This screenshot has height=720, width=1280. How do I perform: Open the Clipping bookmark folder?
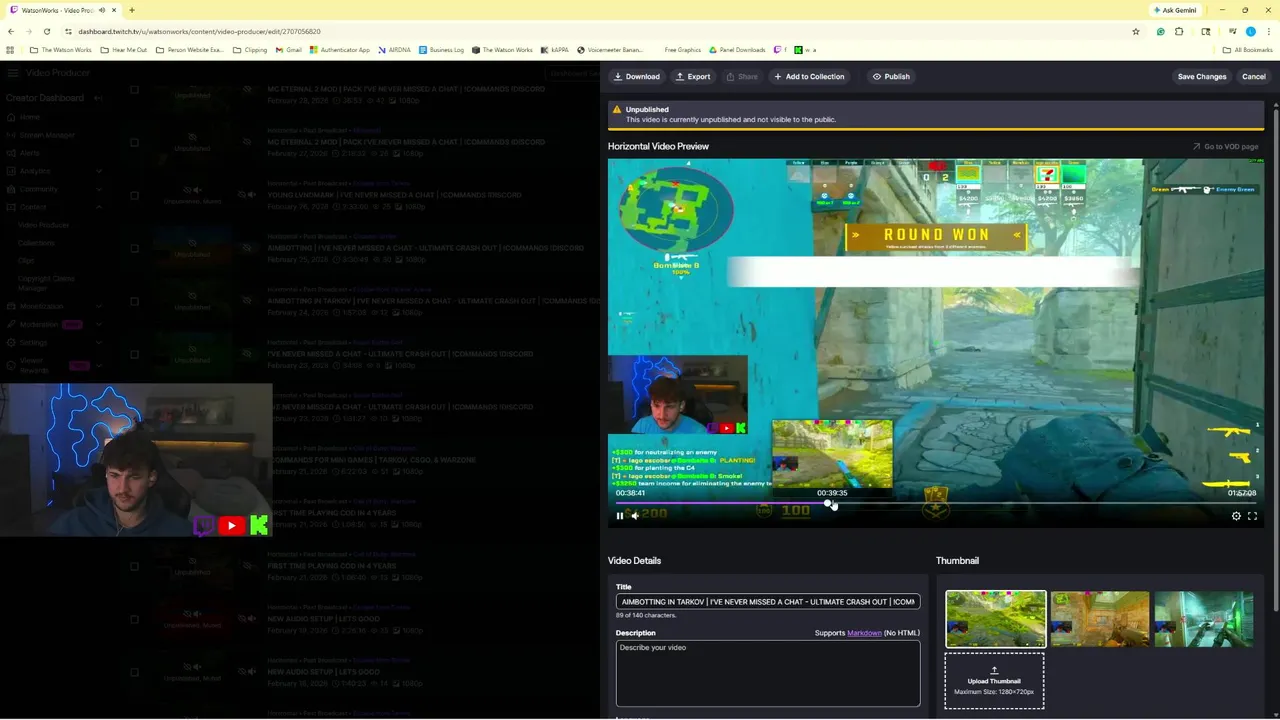point(249,50)
